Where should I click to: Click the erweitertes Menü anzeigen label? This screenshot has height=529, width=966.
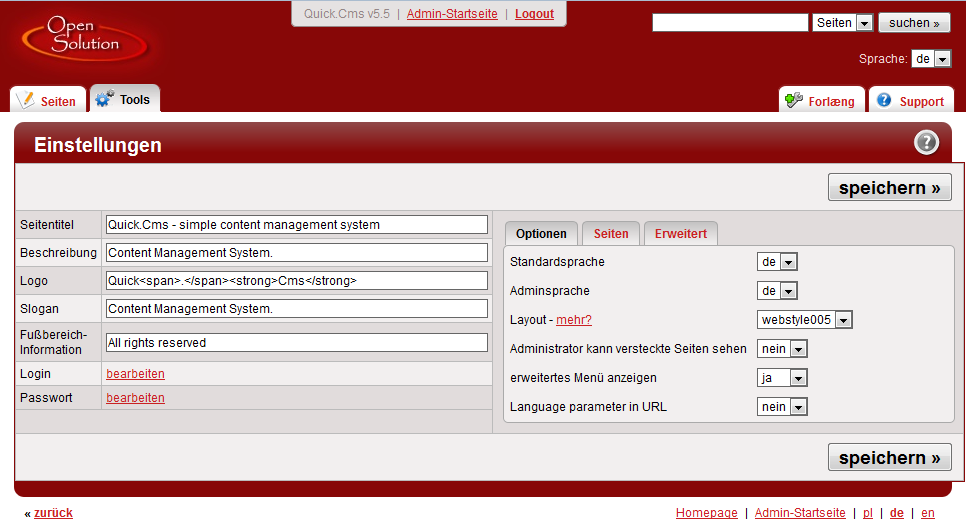[583, 378]
